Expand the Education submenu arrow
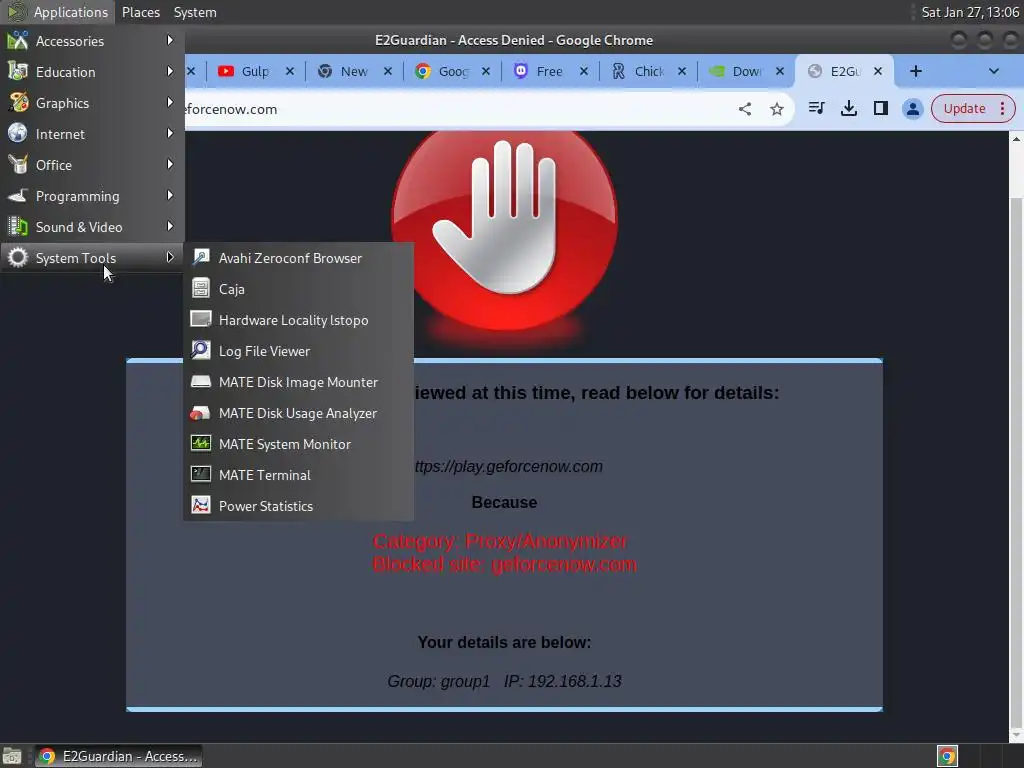Screen dimensions: 1024x768 [x=170, y=71]
